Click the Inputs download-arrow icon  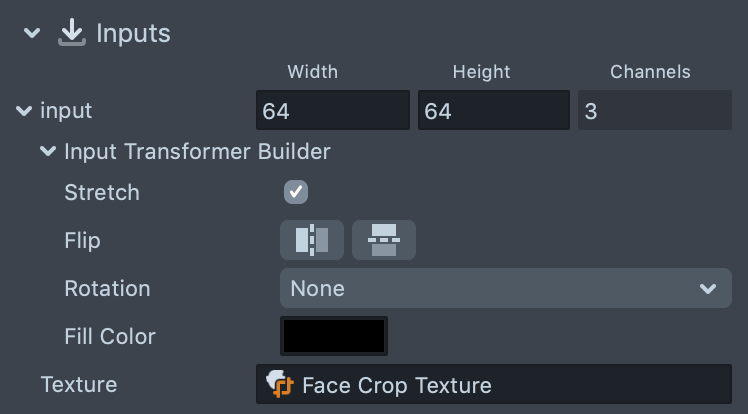point(70,33)
